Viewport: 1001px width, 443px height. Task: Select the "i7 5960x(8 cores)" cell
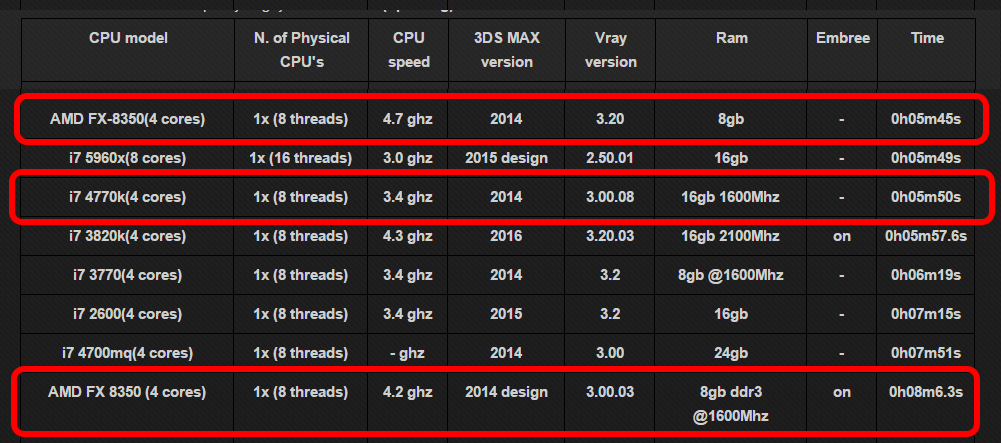pyautogui.click(x=128, y=158)
